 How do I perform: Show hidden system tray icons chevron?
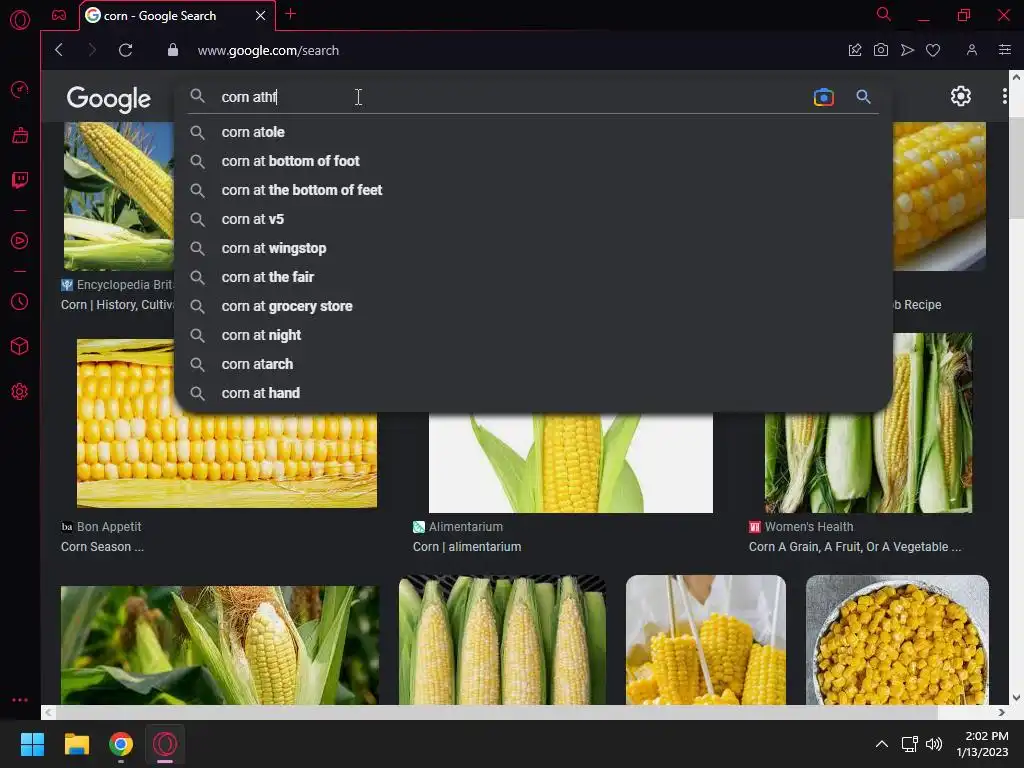[882, 744]
